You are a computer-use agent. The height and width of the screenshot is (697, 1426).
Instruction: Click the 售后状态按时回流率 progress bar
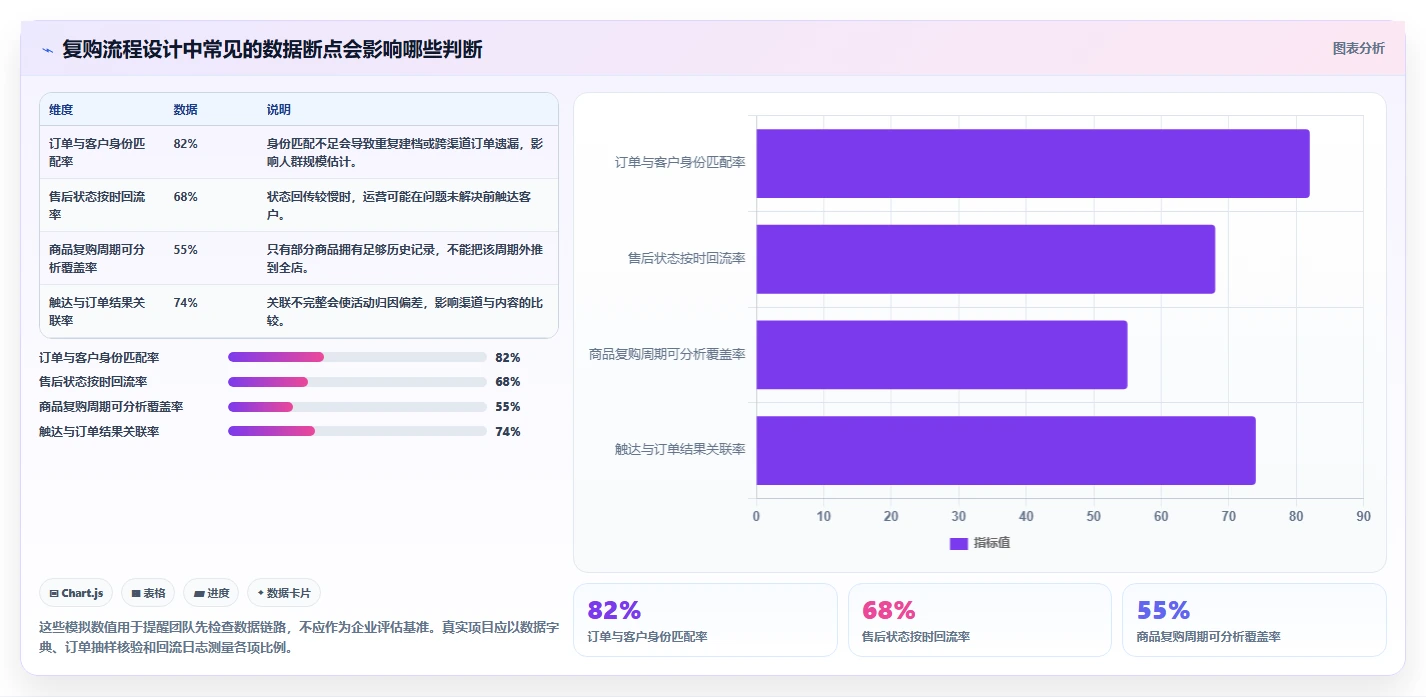coord(357,382)
